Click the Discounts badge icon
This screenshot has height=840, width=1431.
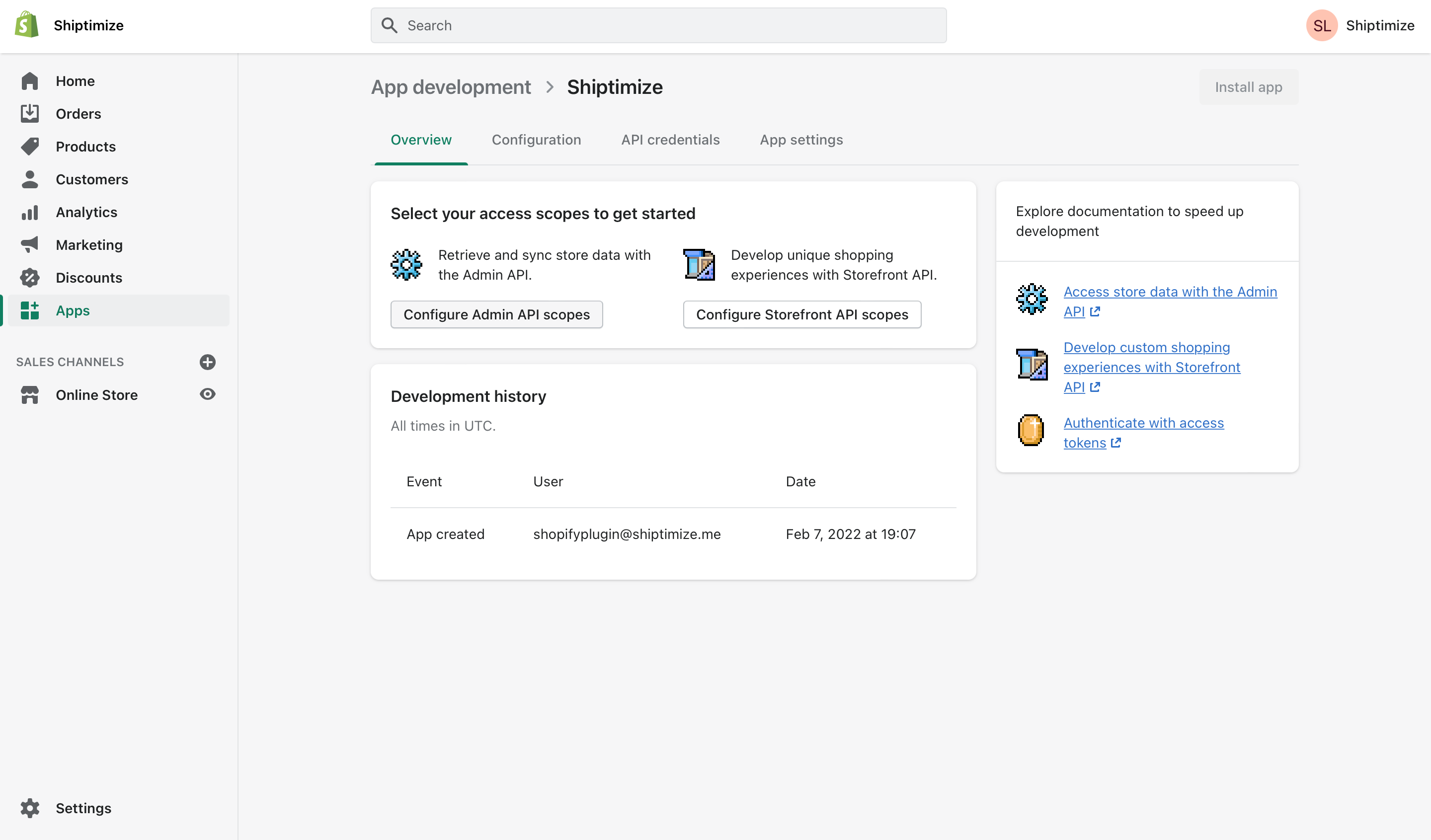[x=29, y=278]
